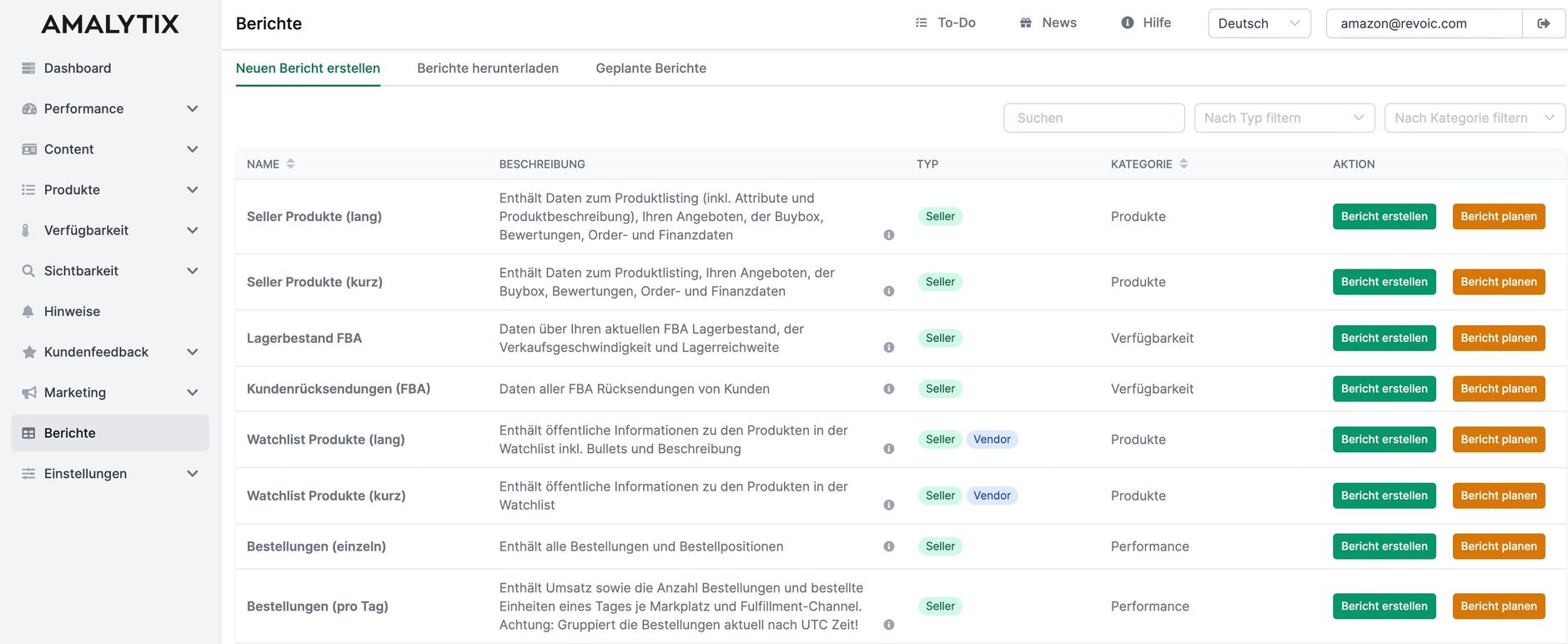Screen dimensions: 1568x644
Task: Expand the Sichtbarkeit sidebar section
Action: [x=193, y=271]
